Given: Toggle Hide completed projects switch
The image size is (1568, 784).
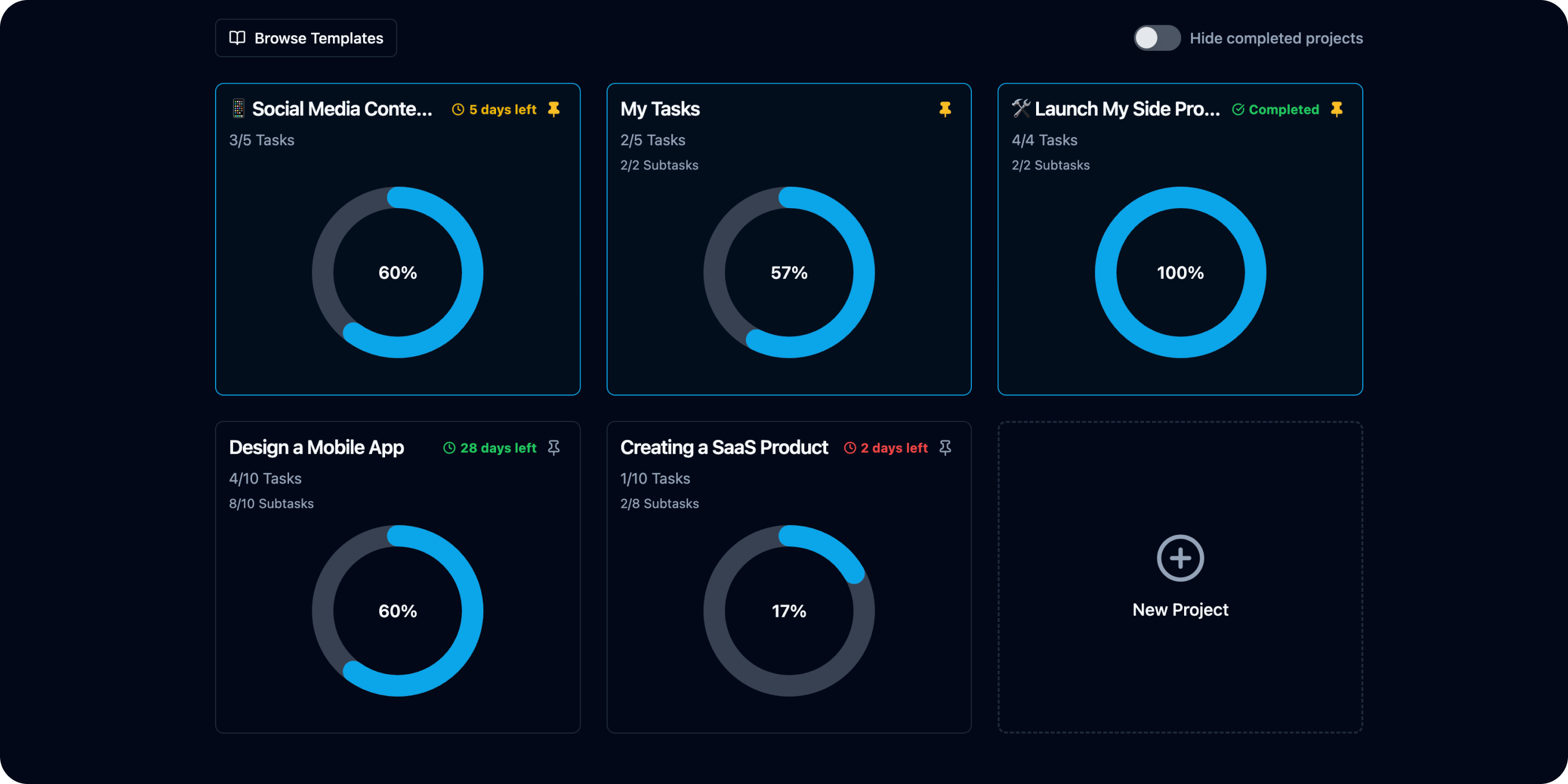Looking at the screenshot, I should tap(1156, 38).
